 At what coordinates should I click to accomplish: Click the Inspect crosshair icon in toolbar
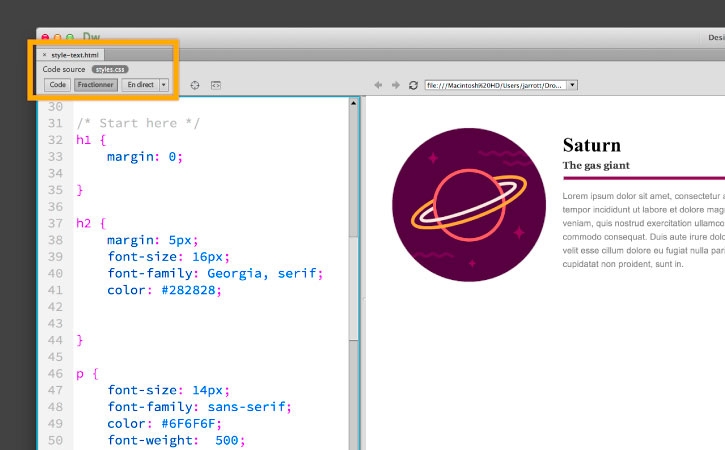coord(195,85)
